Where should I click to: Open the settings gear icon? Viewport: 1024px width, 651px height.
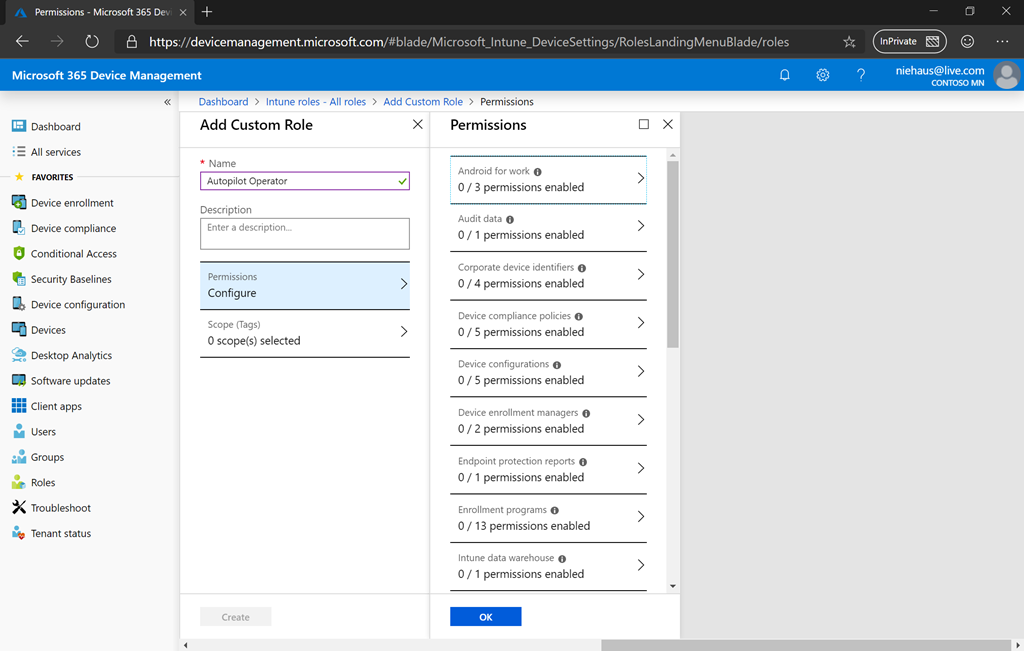pos(823,75)
